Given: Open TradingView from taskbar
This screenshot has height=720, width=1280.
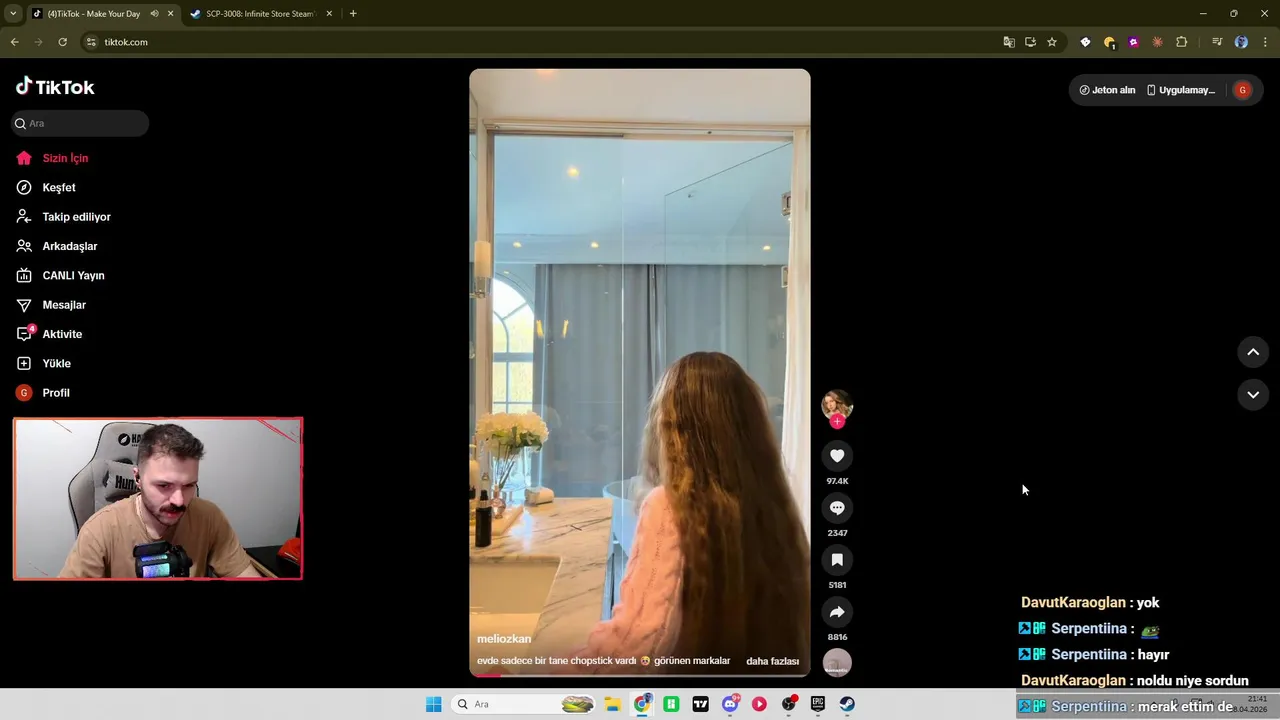Looking at the screenshot, I should [700, 704].
